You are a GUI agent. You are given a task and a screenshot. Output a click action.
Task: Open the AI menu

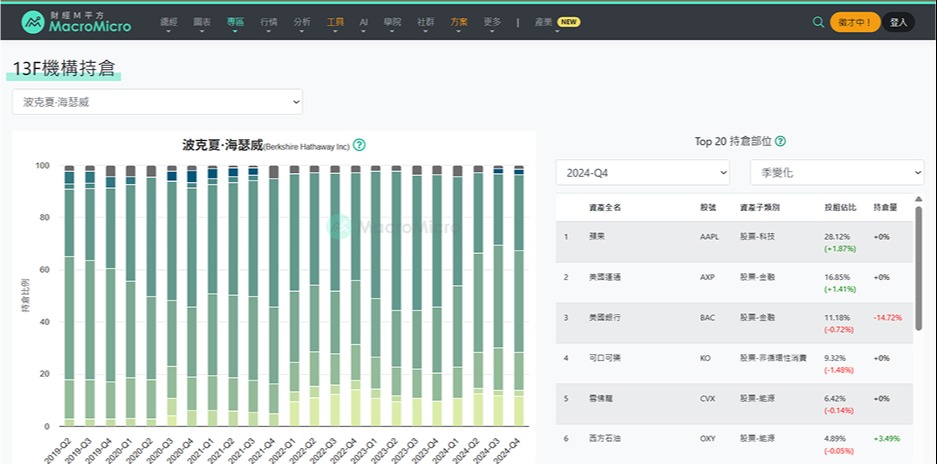363,22
